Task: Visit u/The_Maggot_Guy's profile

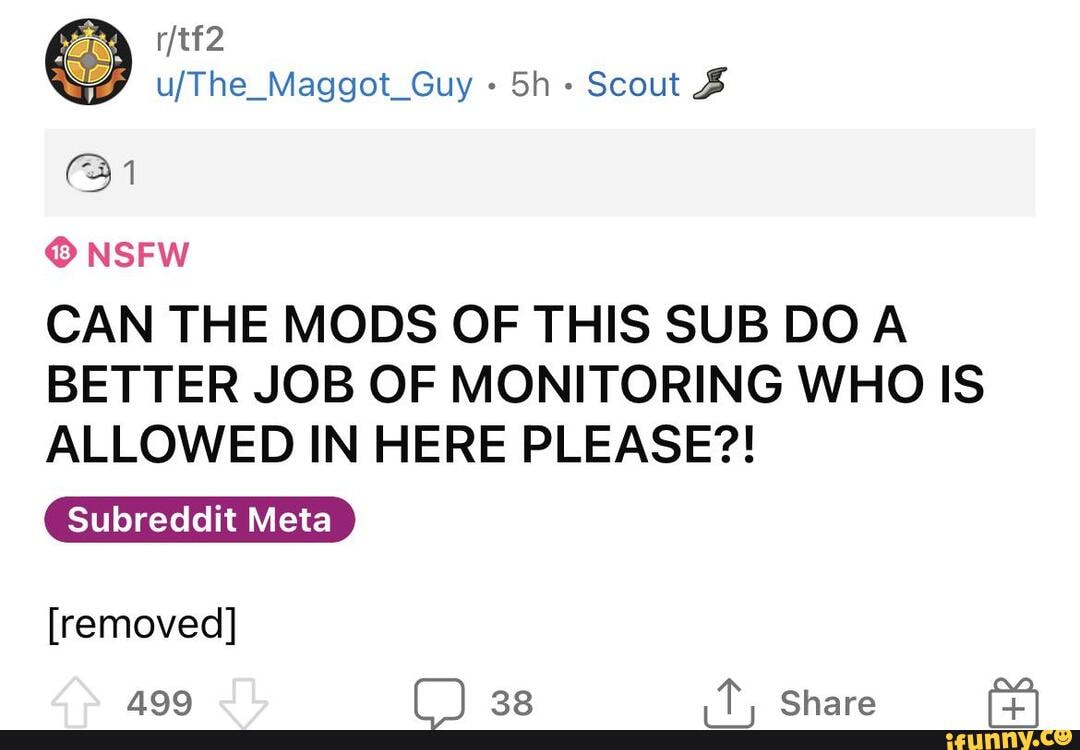Action: point(314,85)
